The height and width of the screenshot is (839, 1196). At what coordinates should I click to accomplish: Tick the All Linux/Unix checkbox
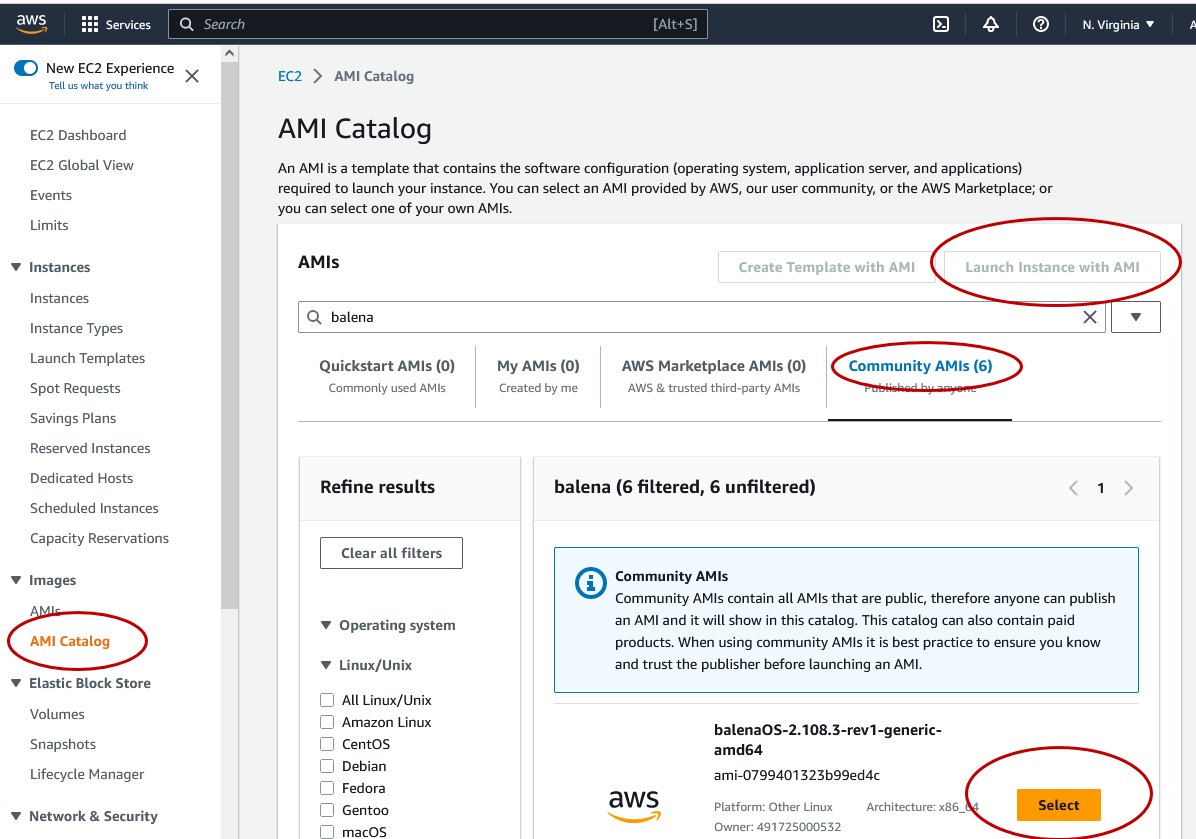(x=327, y=700)
